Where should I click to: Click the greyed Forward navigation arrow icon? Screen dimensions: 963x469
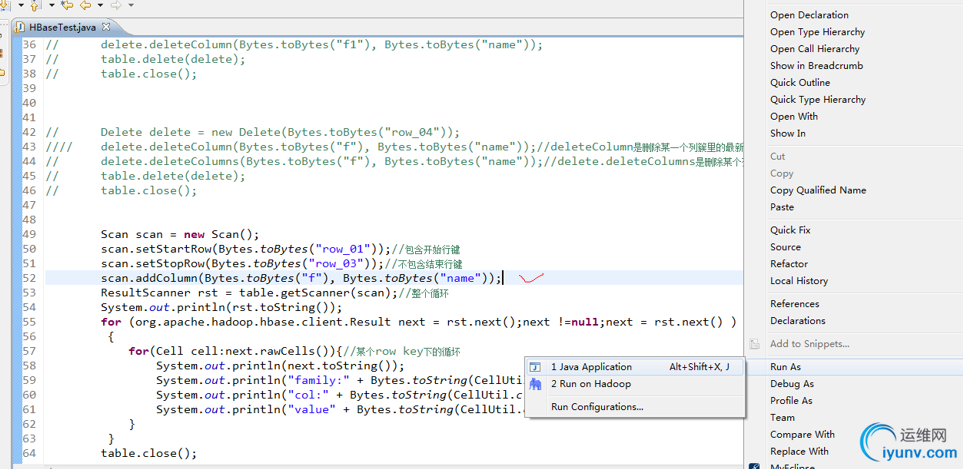coord(115,5)
